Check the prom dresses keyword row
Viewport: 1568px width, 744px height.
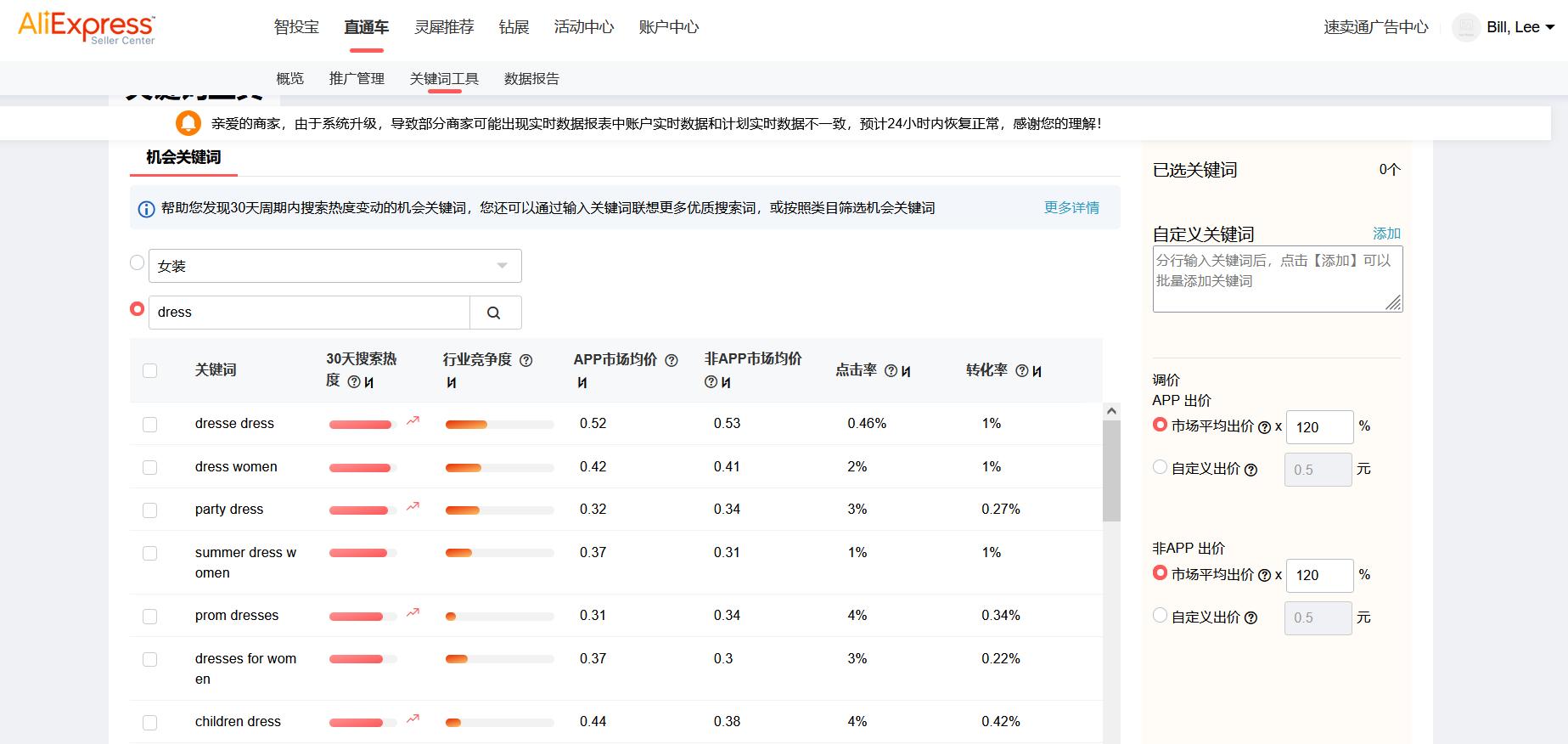pos(150,617)
